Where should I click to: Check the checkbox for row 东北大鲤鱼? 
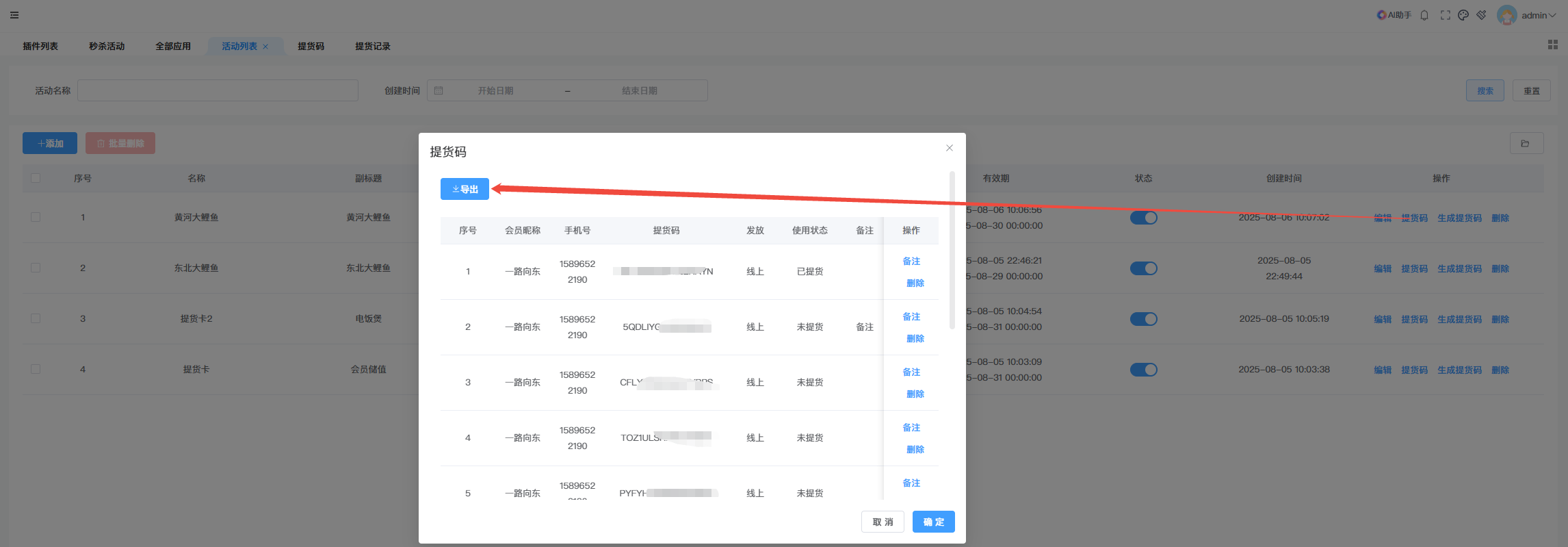36,268
